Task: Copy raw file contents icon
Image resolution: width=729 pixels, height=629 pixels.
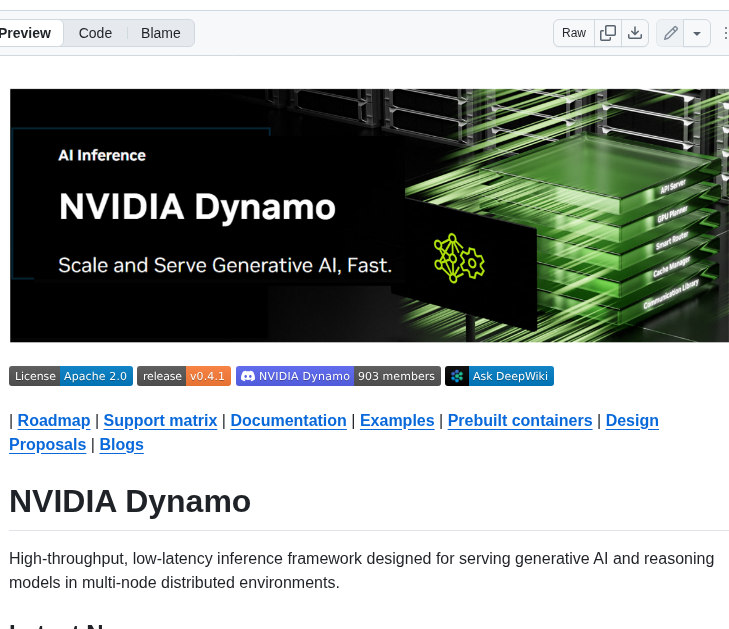Action: point(608,33)
